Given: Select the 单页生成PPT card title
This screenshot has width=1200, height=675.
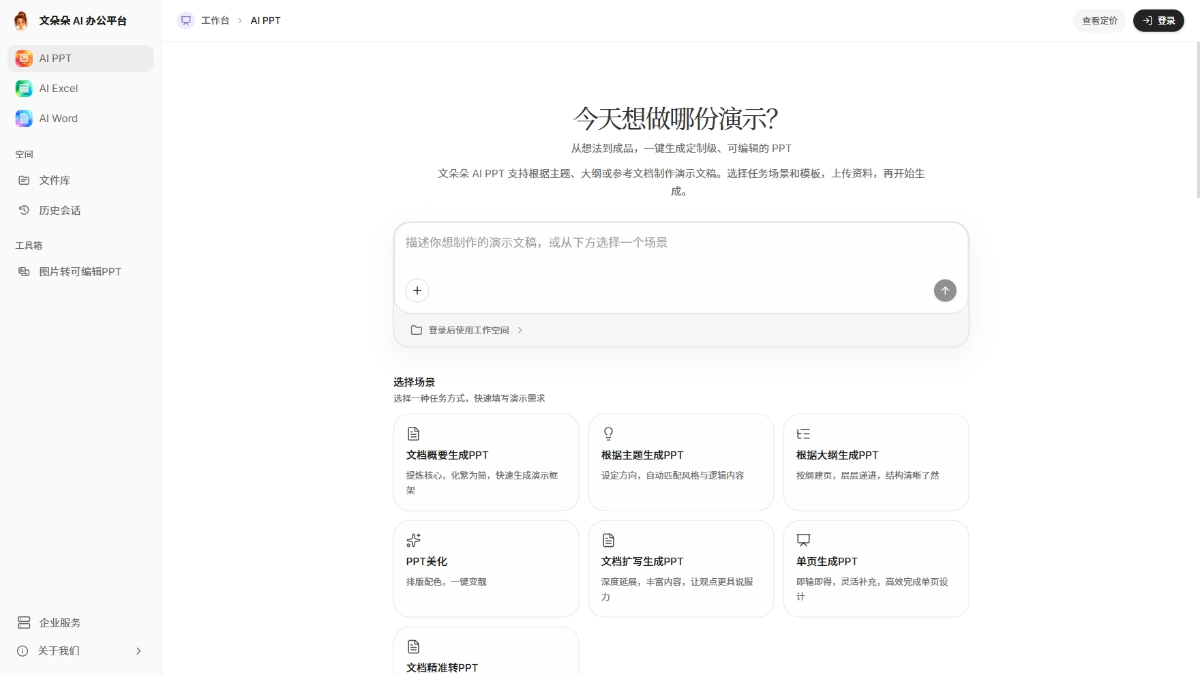Looking at the screenshot, I should tap(827, 562).
